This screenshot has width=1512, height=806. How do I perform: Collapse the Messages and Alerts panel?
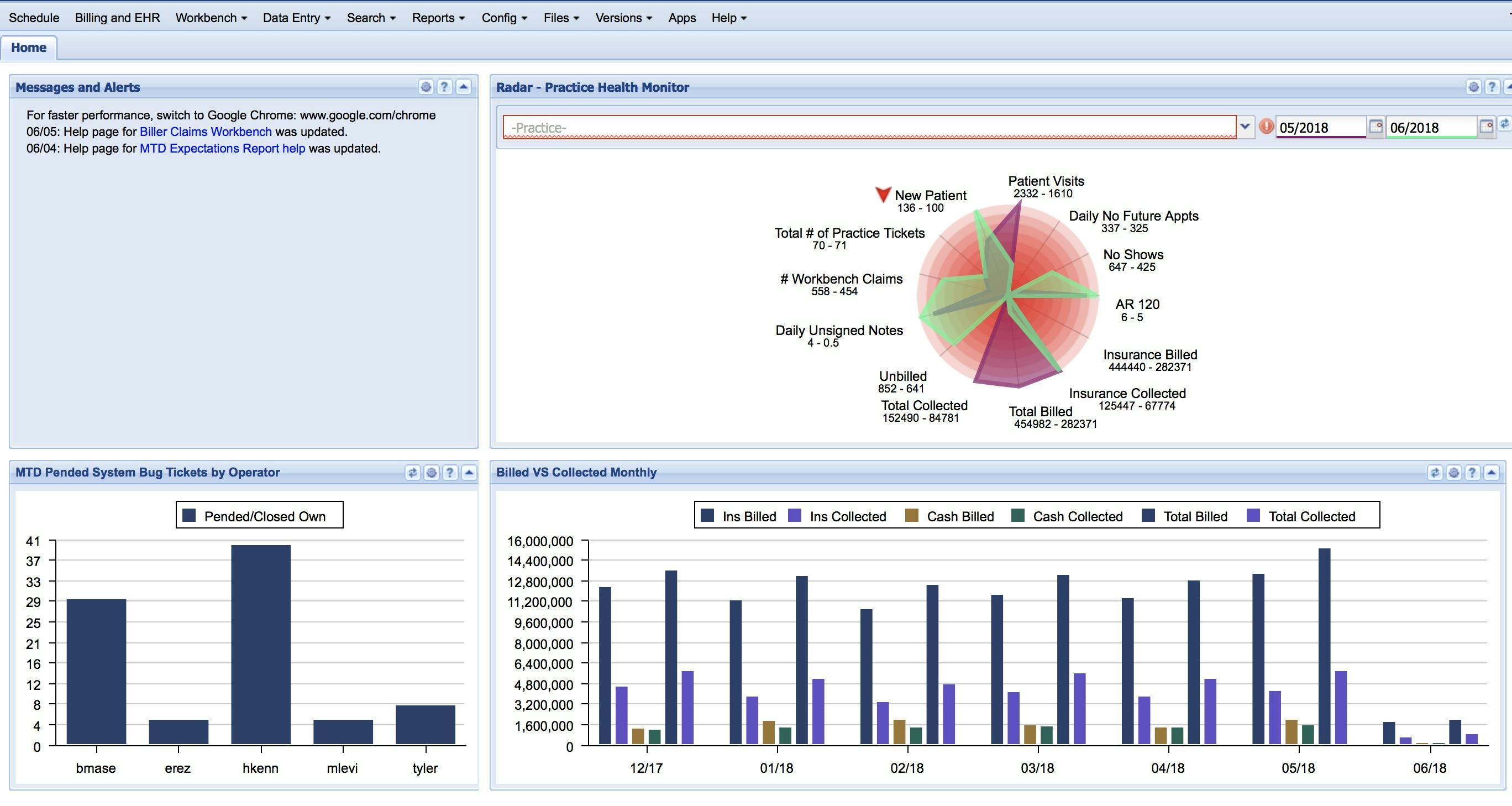[463, 87]
